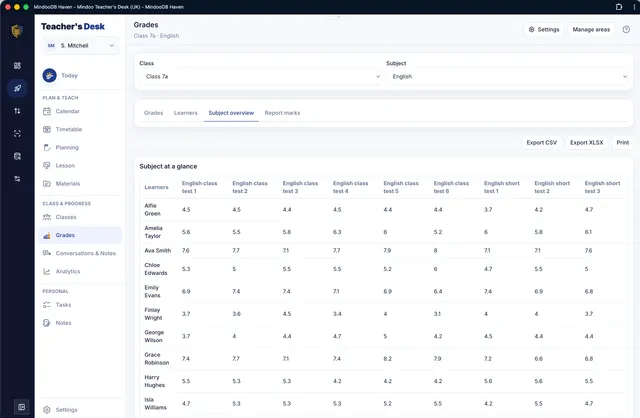The height and width of the screenshot is (418, 640).
Task: Select the Subject overview tab
Action: click(231, 113)
